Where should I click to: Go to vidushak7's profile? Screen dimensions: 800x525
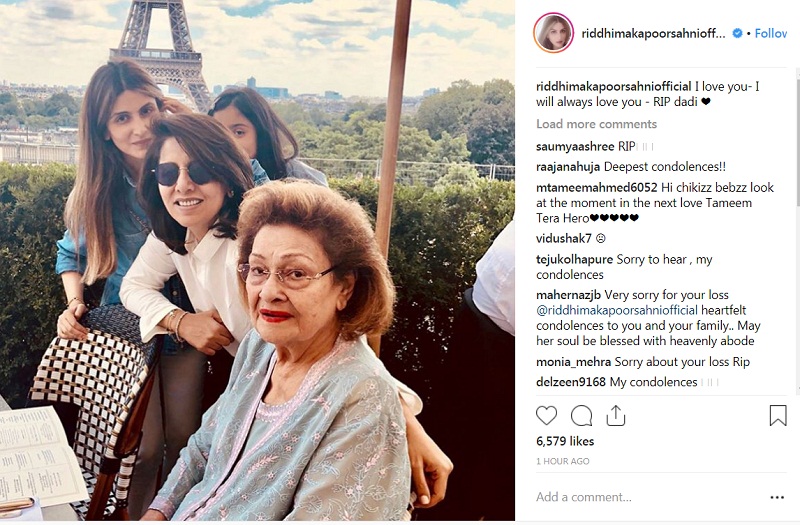(x=565, y=238)
